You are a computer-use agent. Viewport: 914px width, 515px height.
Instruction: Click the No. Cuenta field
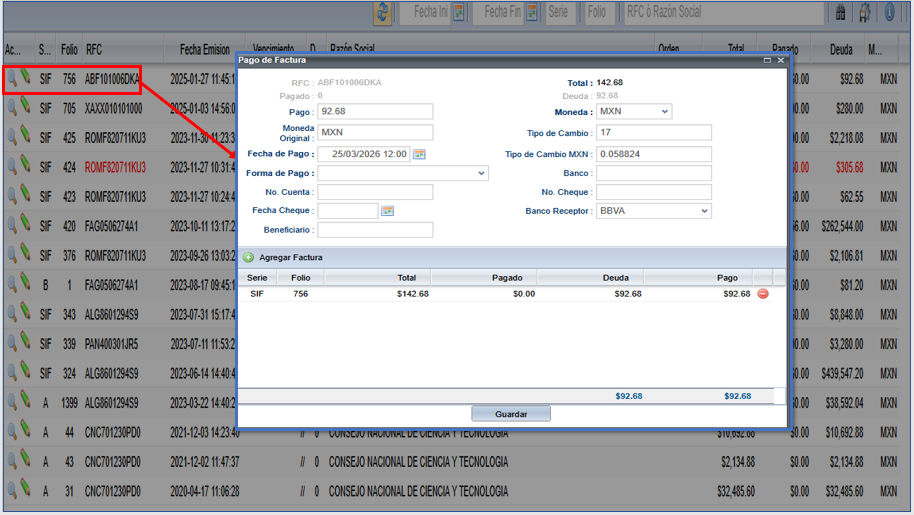pos(375,192)
